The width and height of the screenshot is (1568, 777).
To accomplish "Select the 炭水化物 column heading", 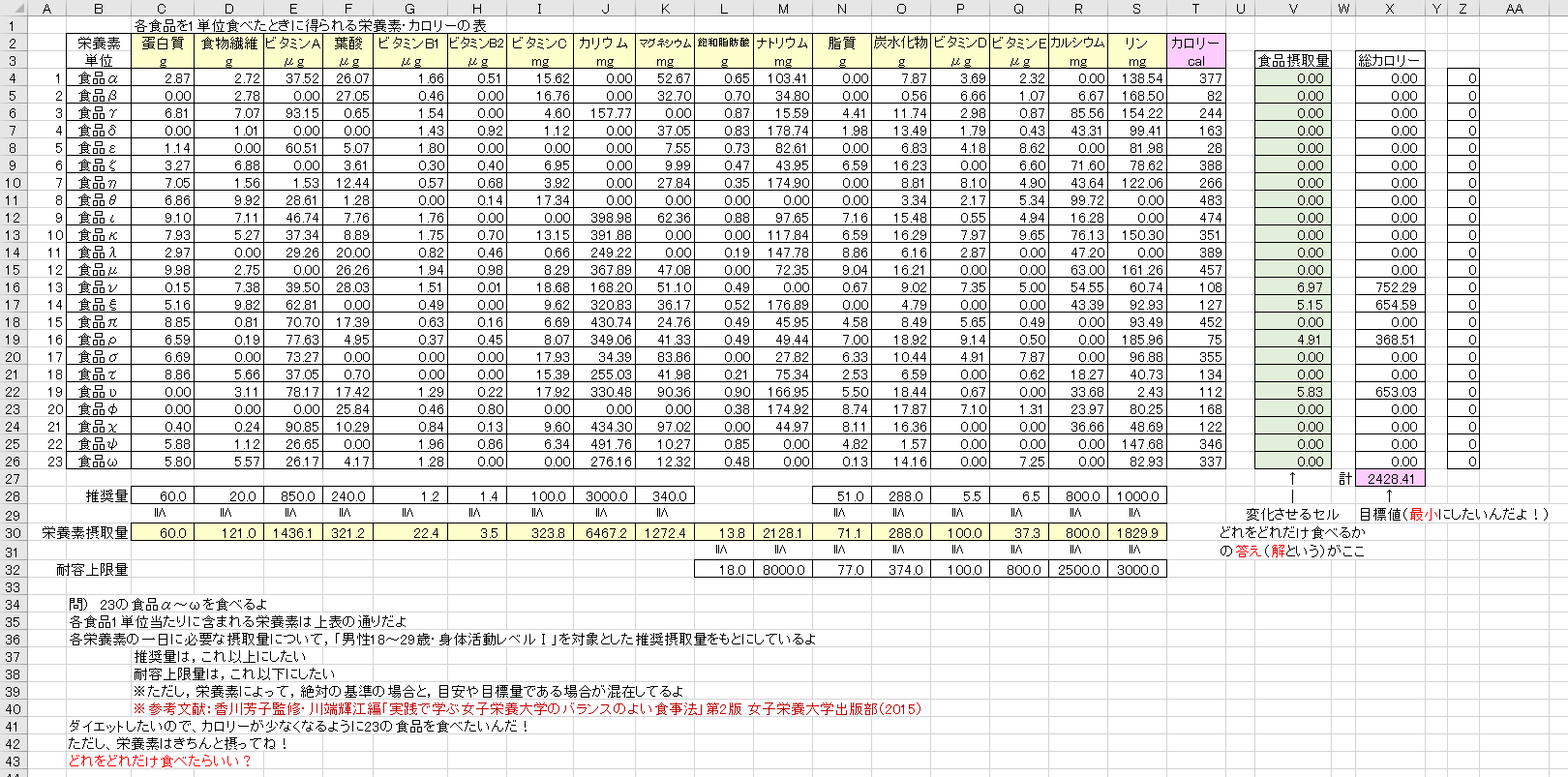I will pyautogui.click(x=901, y=43).
